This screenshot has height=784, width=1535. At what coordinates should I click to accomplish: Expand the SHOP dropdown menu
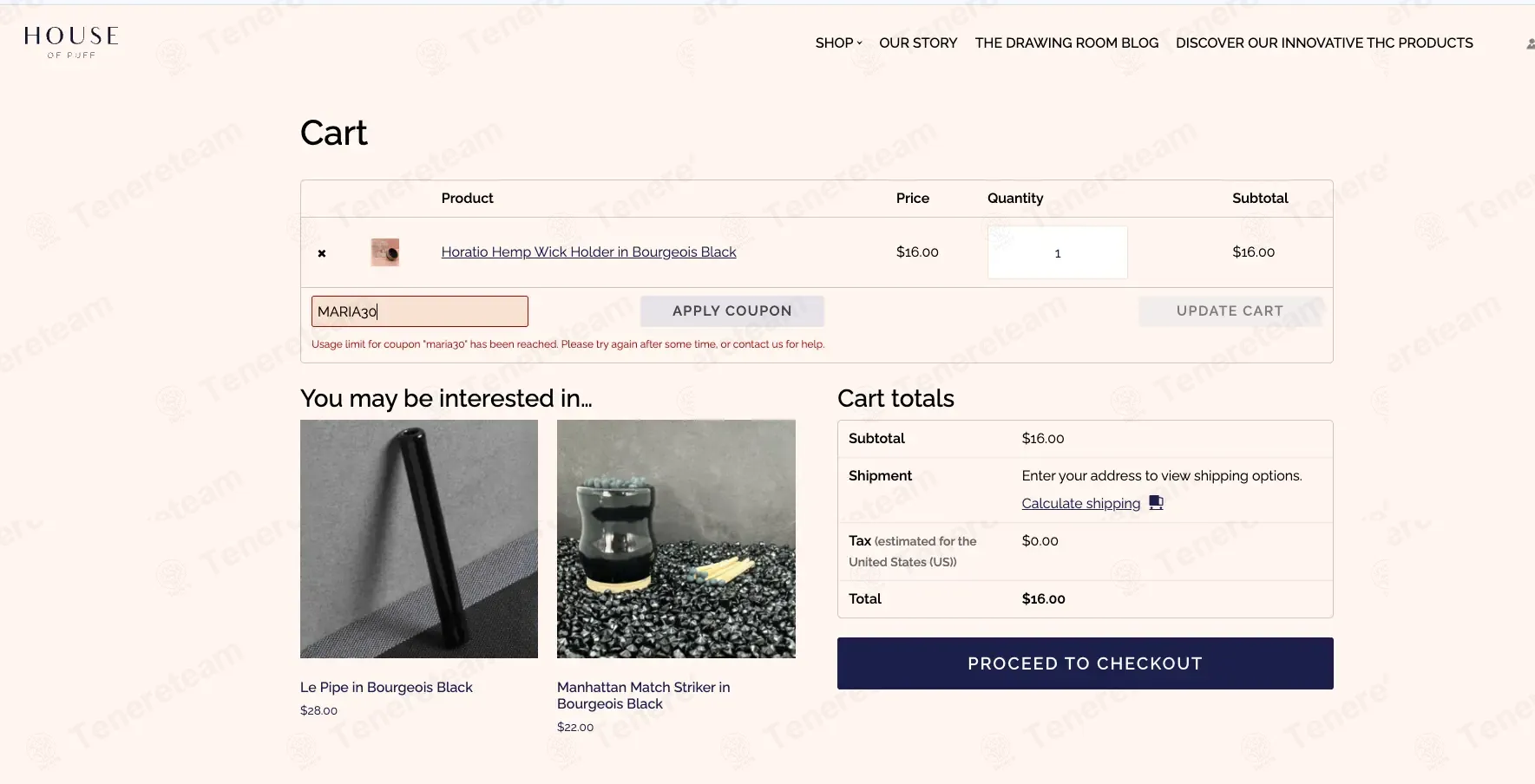838,42
